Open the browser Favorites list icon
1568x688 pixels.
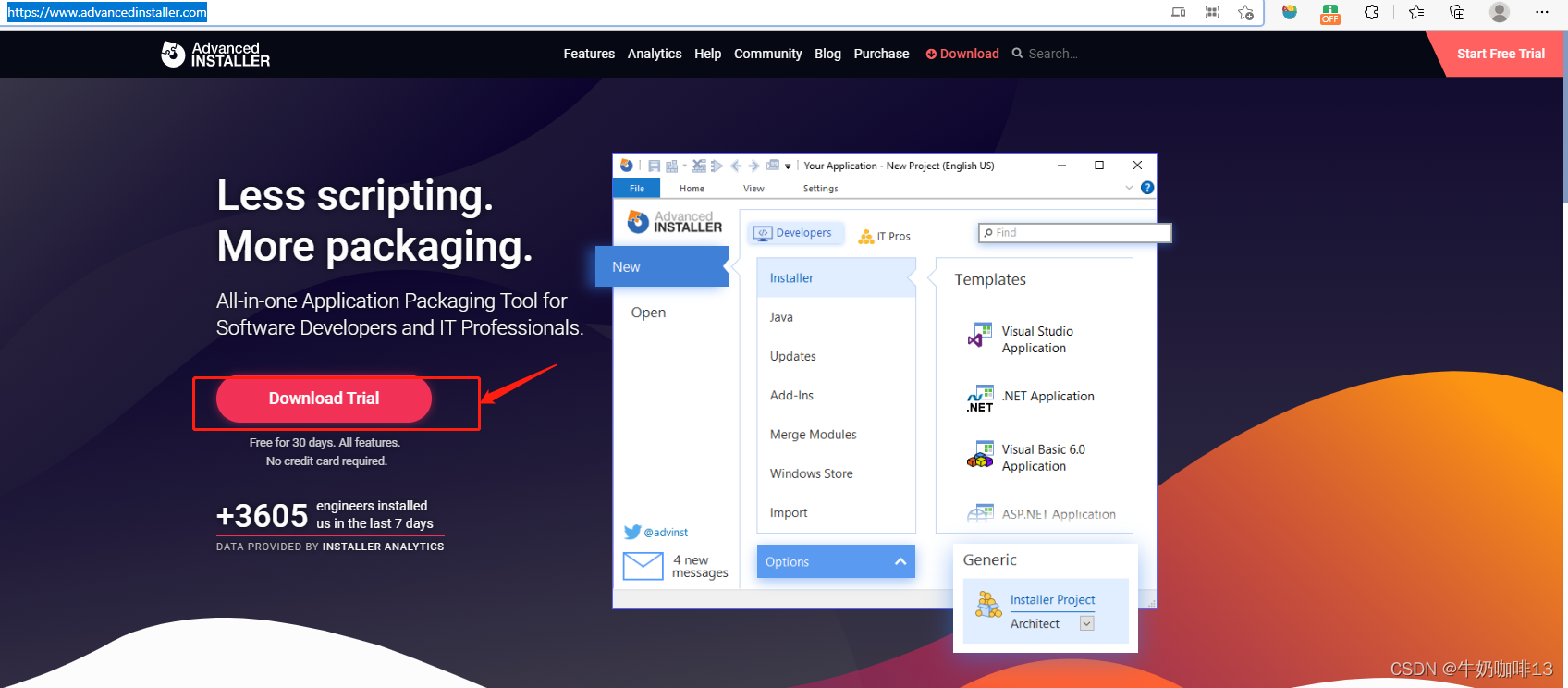1416,12
